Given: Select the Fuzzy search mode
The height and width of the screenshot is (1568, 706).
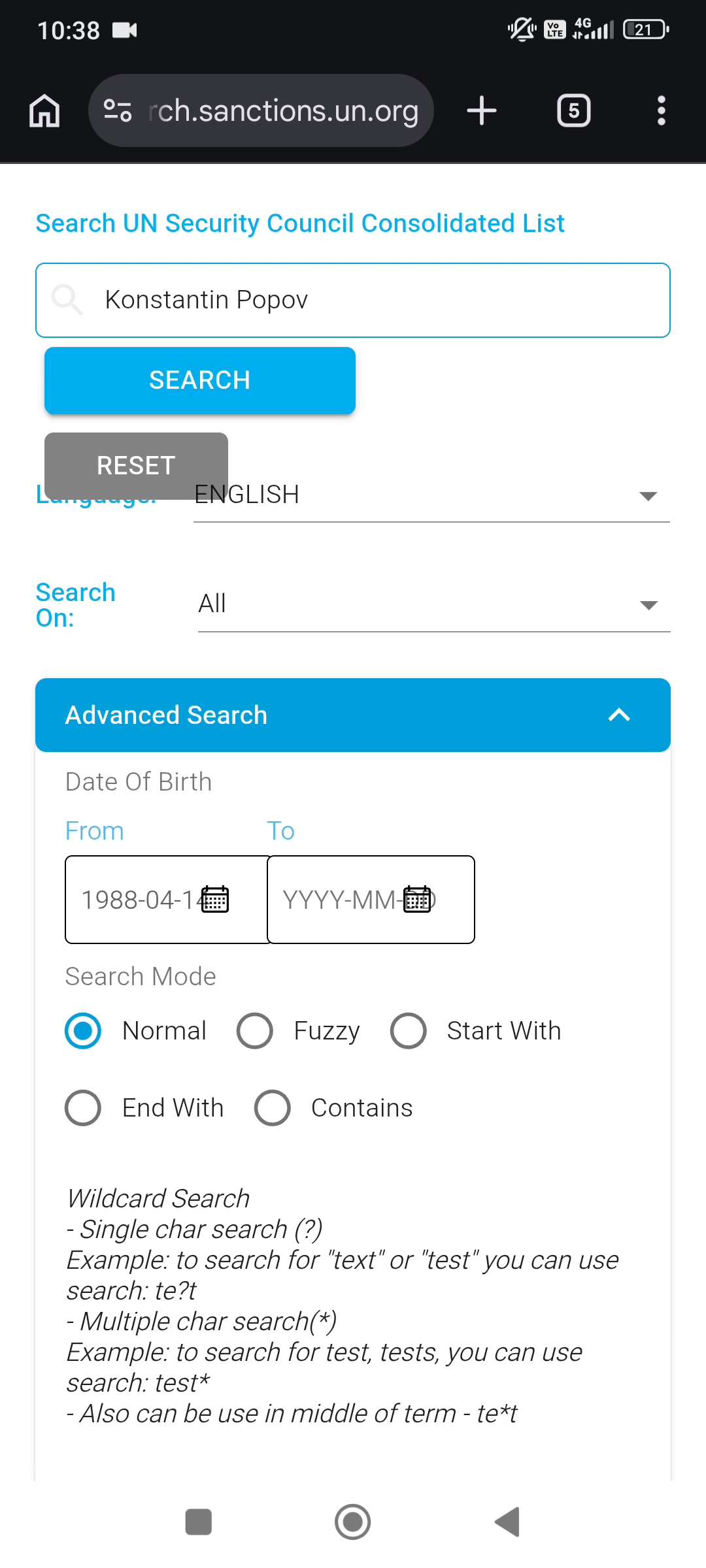Looking at the screenshot, I should (x=255, y=1031).
